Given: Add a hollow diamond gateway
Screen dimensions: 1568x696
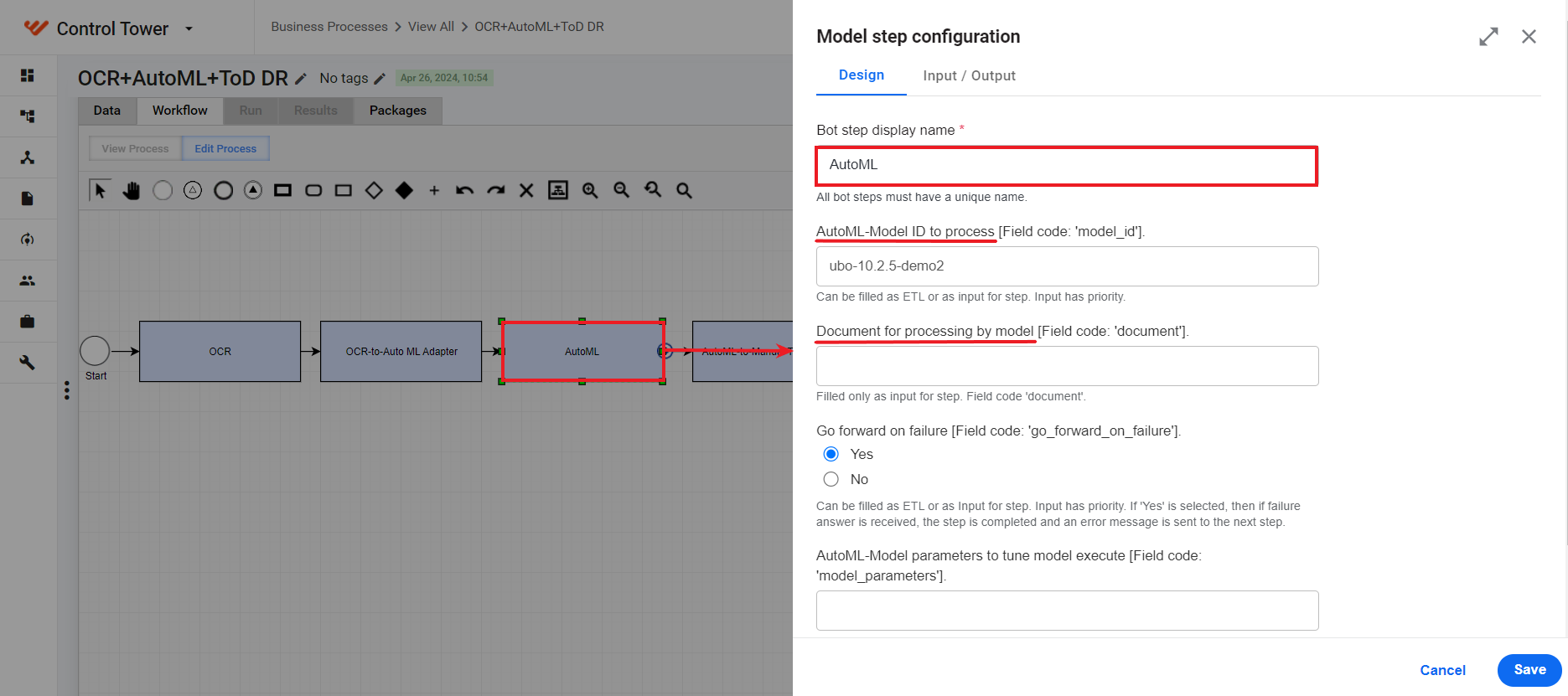Looking at the screenshot, I should click(x=374, y=190).
